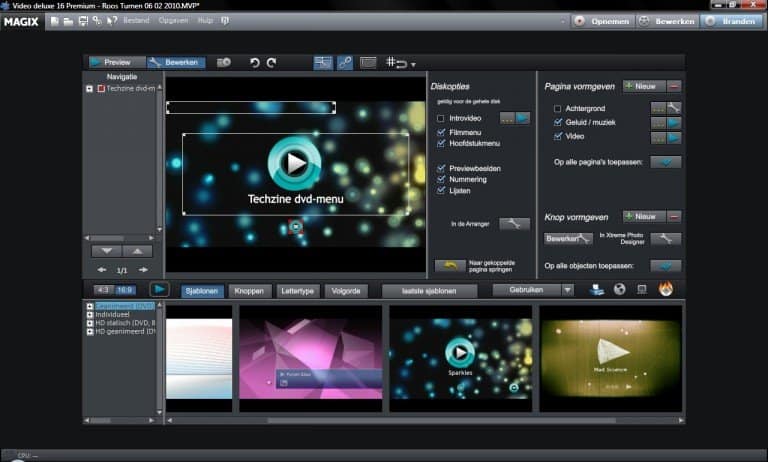Switch to the Lettertype tab
The image size is (768, 462).
tap(297, 291)
